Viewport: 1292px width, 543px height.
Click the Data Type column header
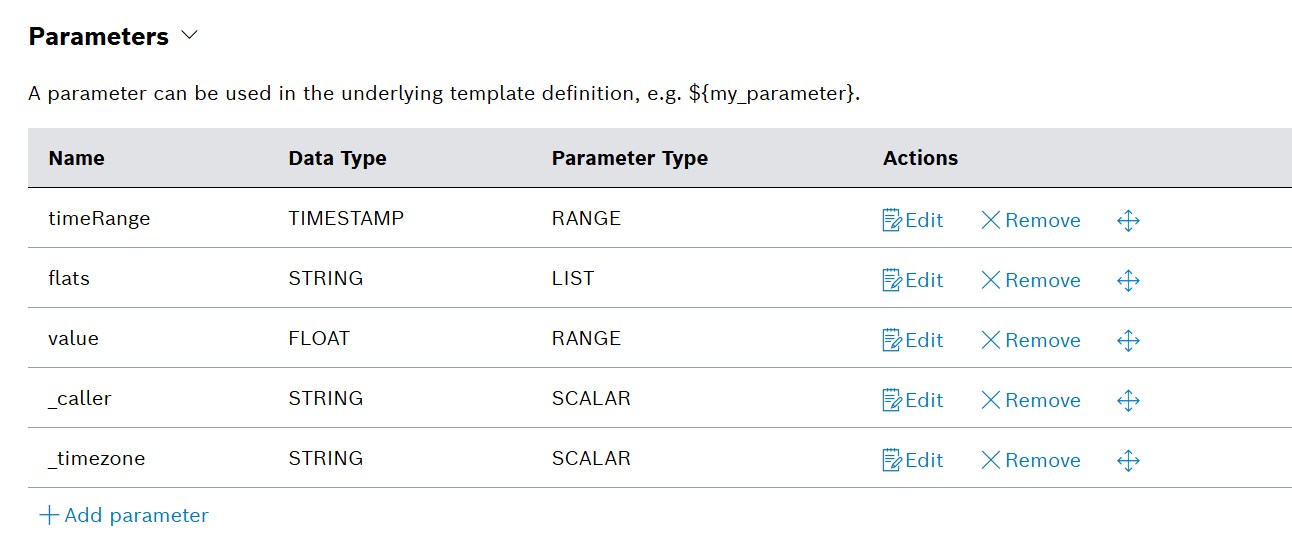337,158
